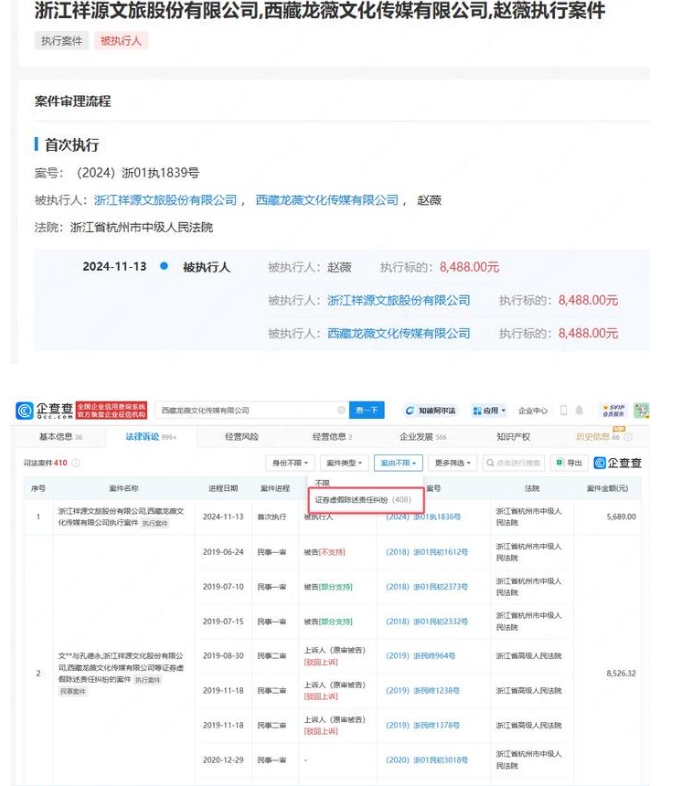Viewport: 674px width, 786px height.
Task: Click the case name in table row 1
Action: 121,516
